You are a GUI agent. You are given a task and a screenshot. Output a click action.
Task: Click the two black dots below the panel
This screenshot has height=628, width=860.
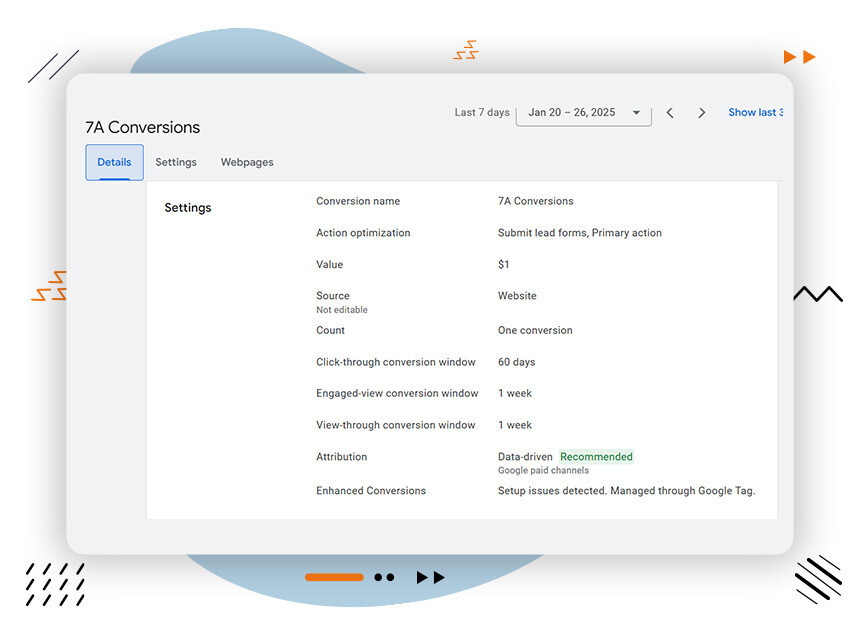[x=384, y=577]
